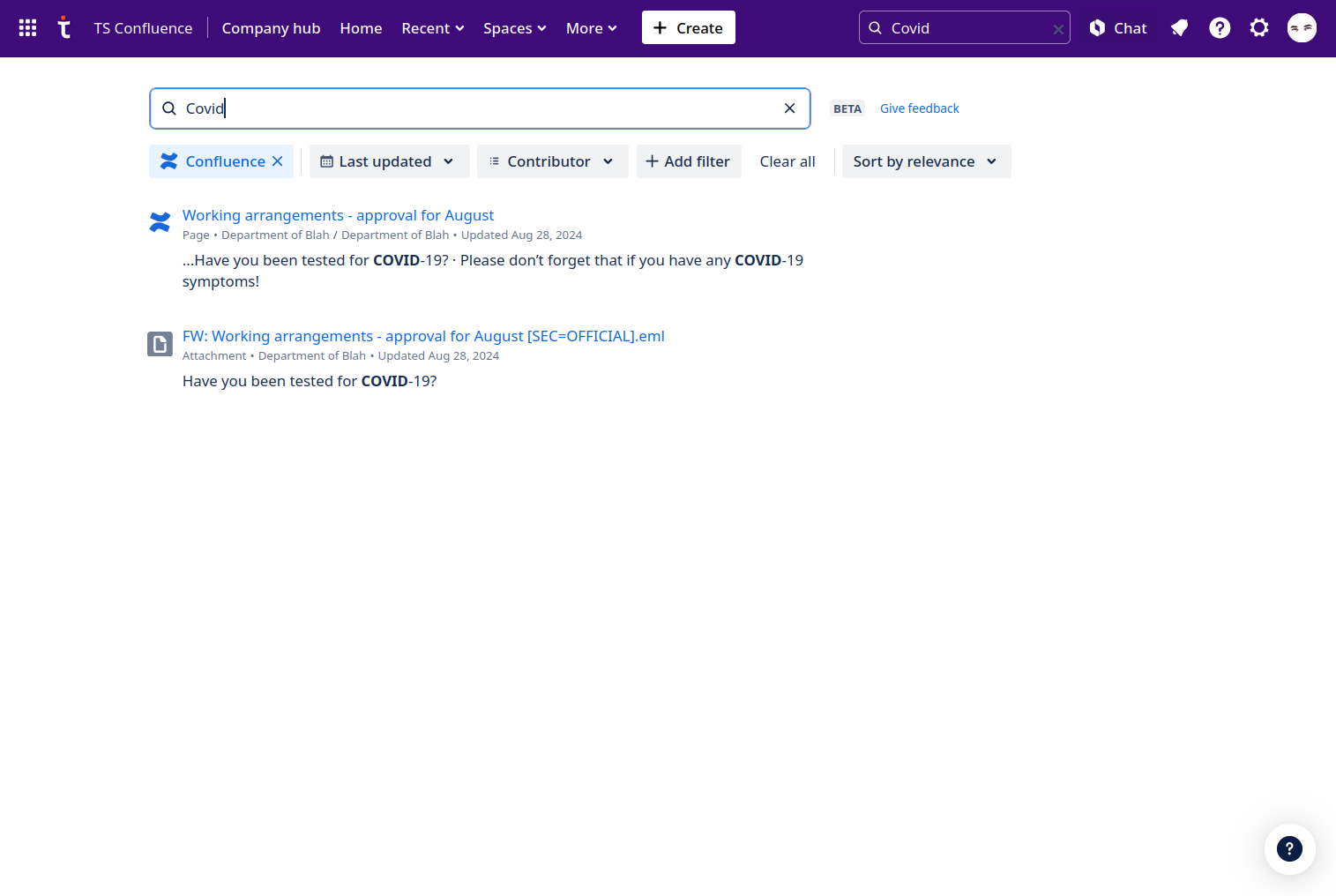Open the Chat panel
This screenshot has height=896, width=1336.
coord(1117,28)
